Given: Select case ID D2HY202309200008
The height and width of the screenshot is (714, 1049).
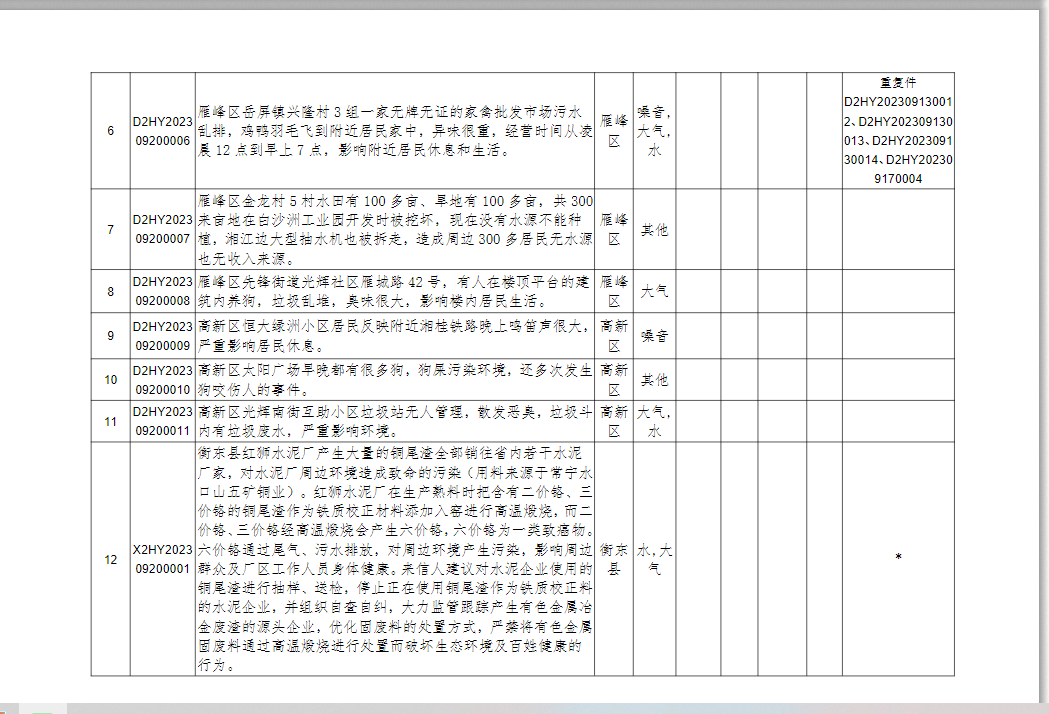Looking at the screenshot, I should click(162, 291).
